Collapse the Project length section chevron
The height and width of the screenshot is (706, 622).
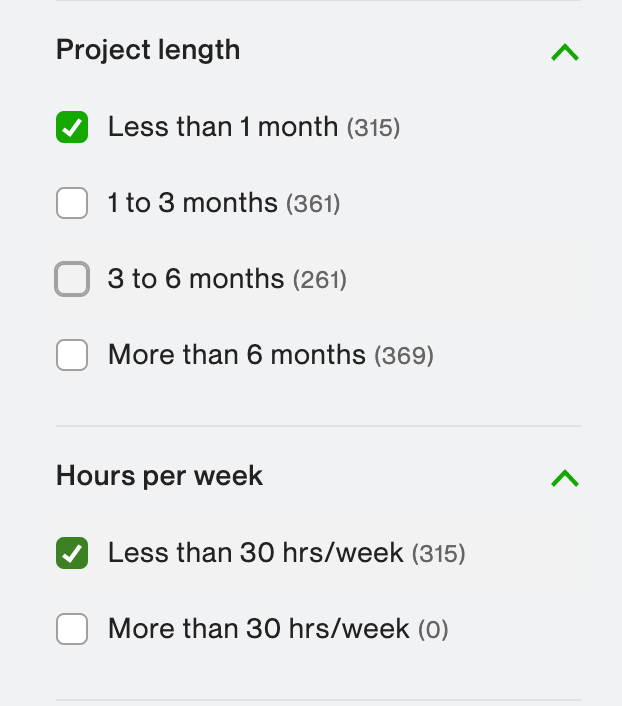click(565, 52)
